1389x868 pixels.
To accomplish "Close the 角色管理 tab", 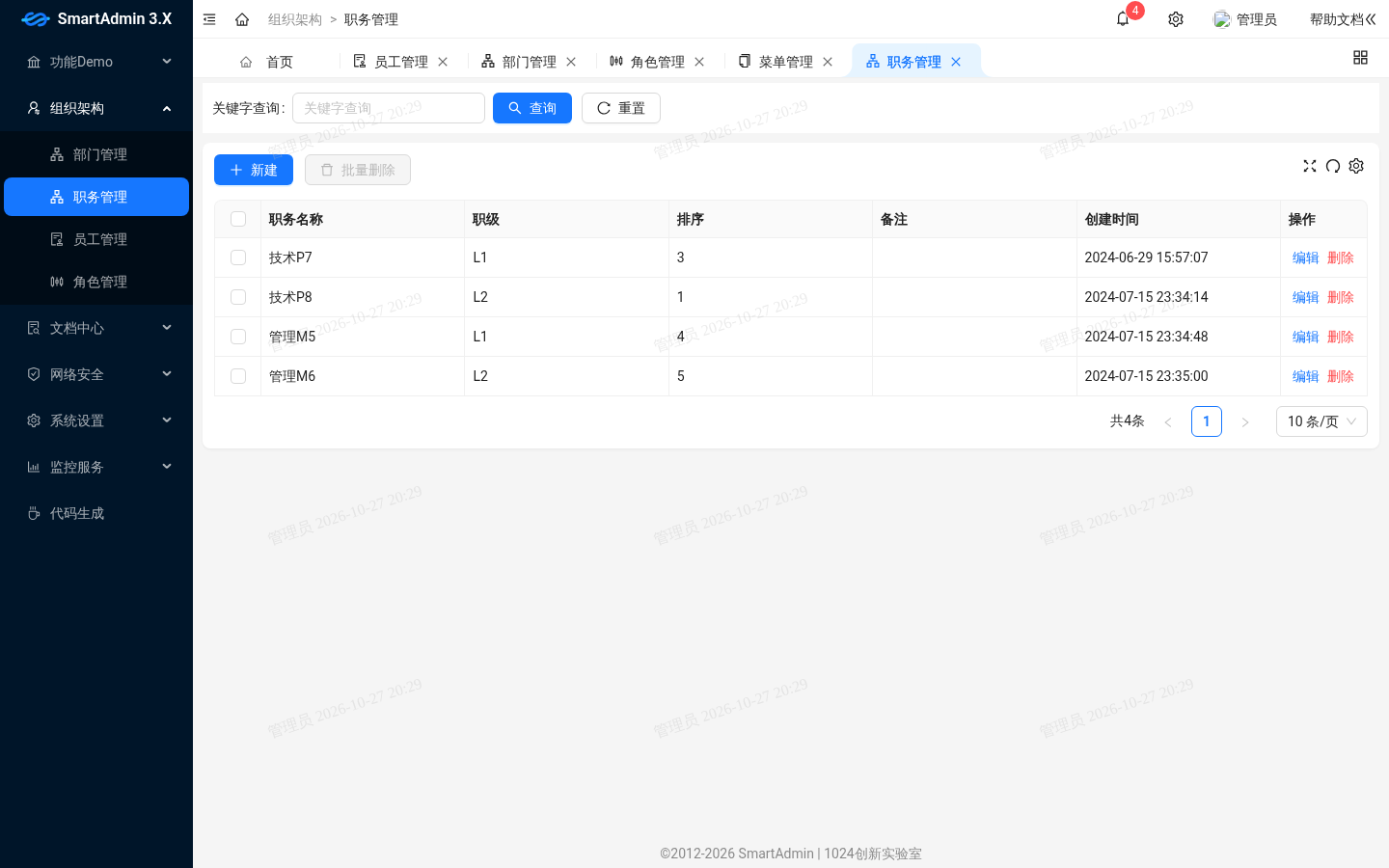I will click(x=699, y=62).
